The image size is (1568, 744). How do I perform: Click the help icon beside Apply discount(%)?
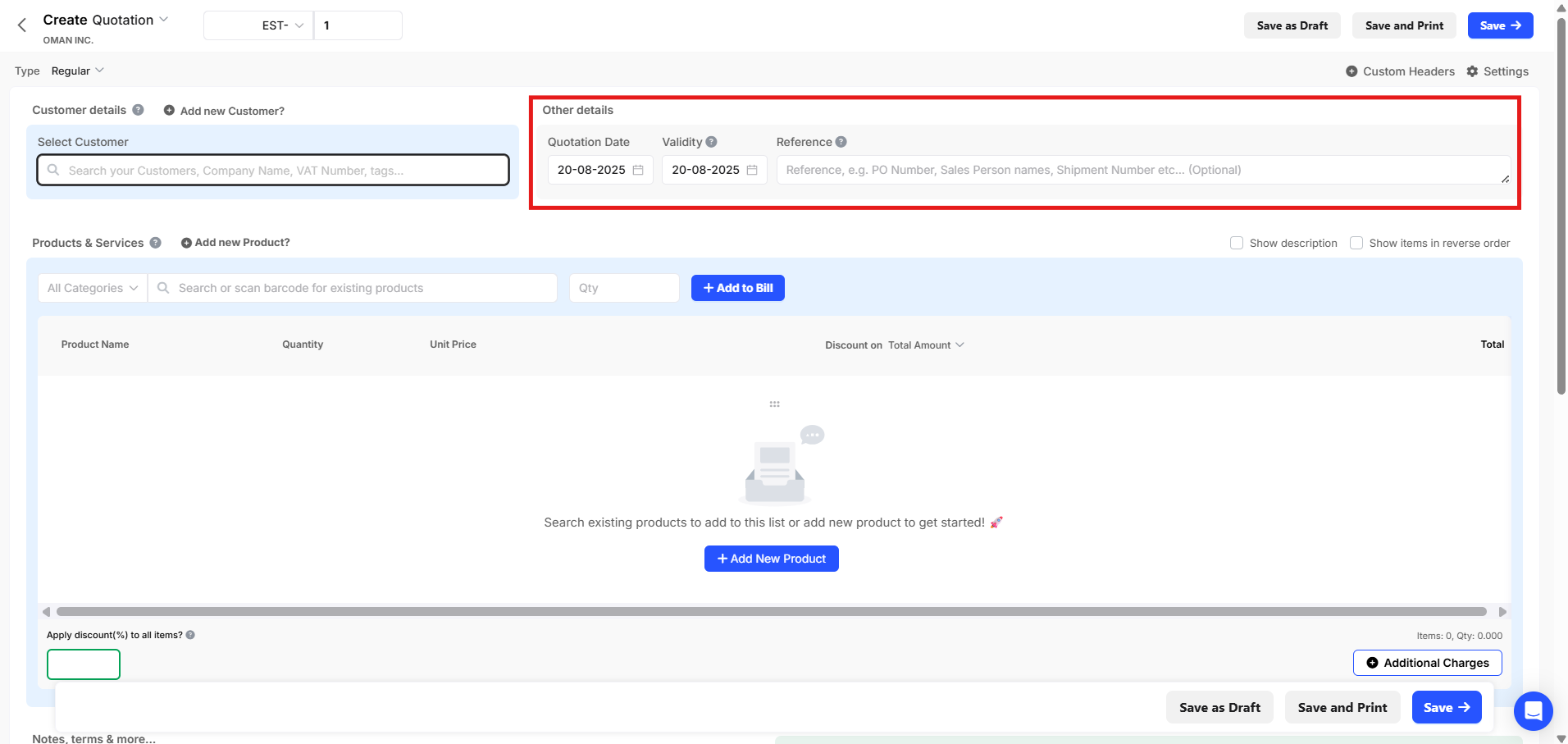[190, 635]
